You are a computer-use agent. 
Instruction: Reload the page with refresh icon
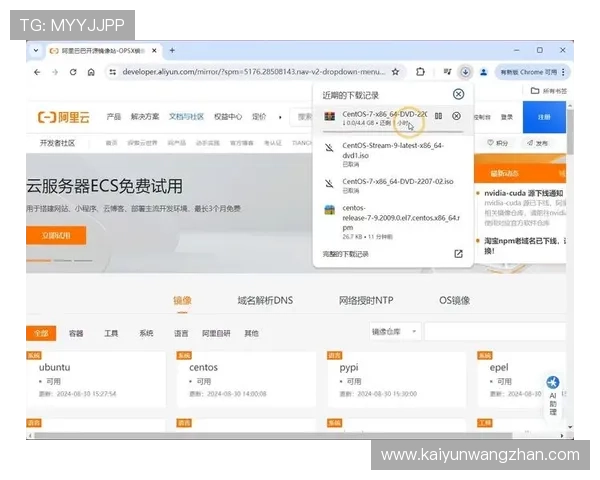click(73, 72)
